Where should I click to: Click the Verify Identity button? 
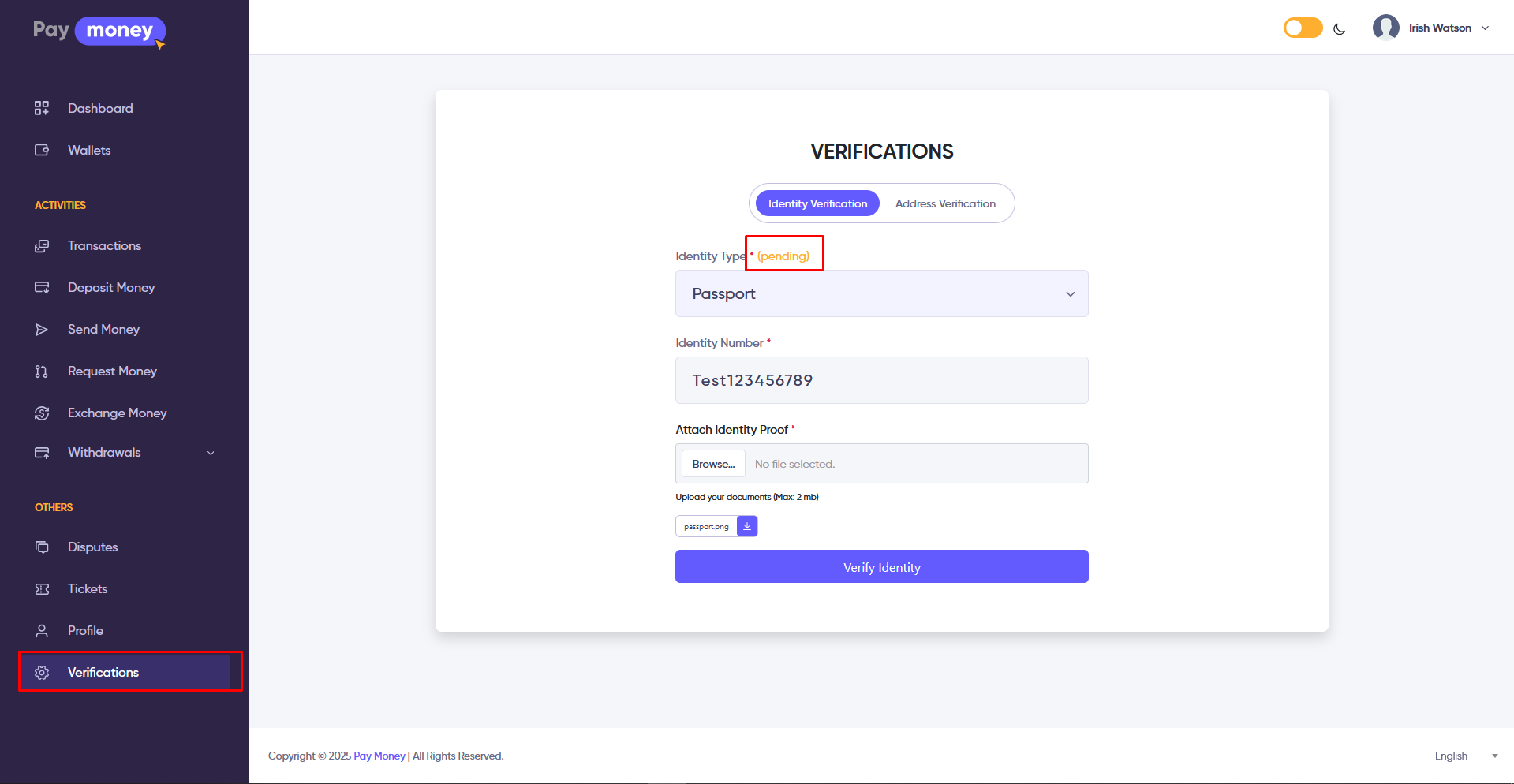tap(881, 566)
